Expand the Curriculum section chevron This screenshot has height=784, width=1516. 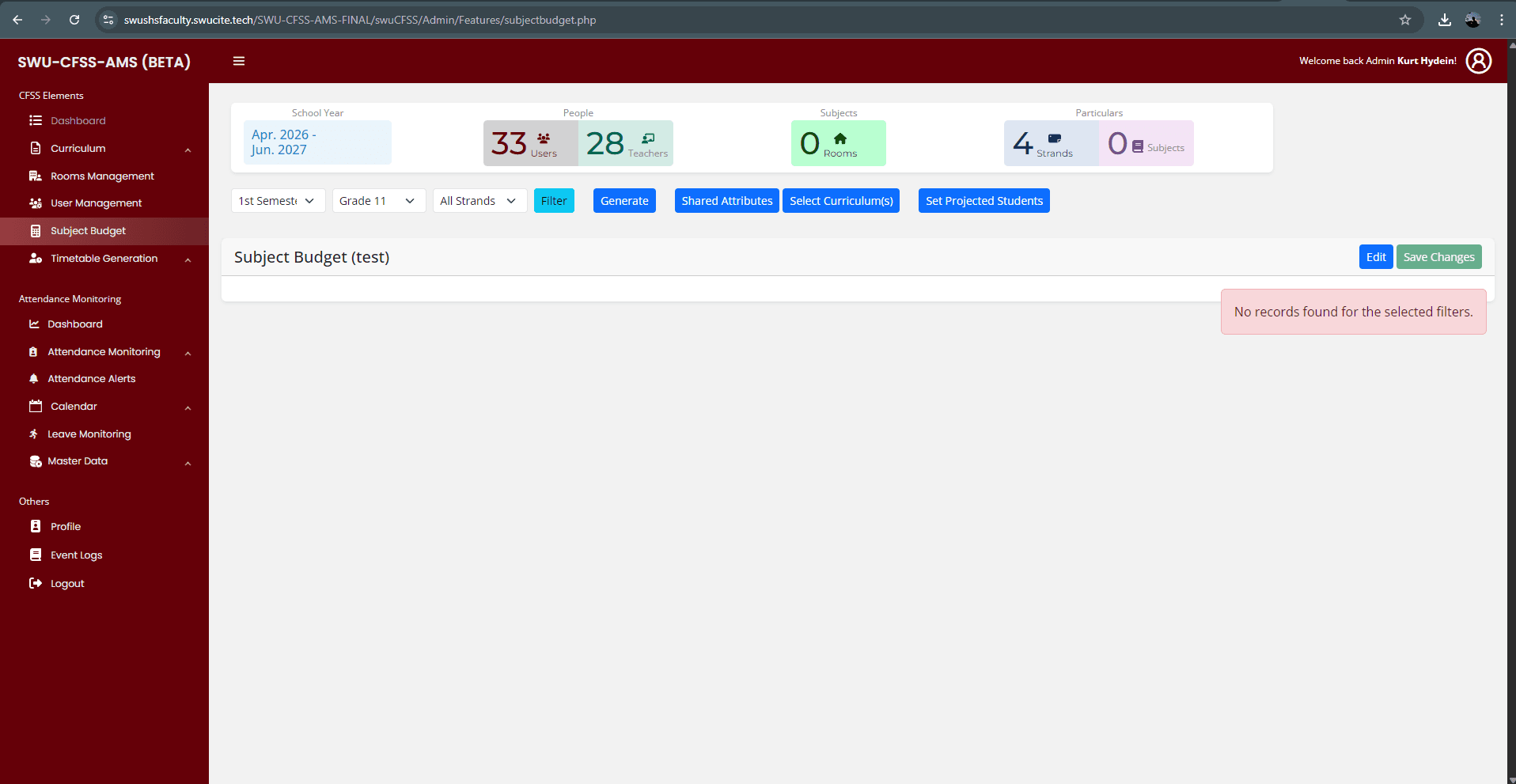[188, 150]
